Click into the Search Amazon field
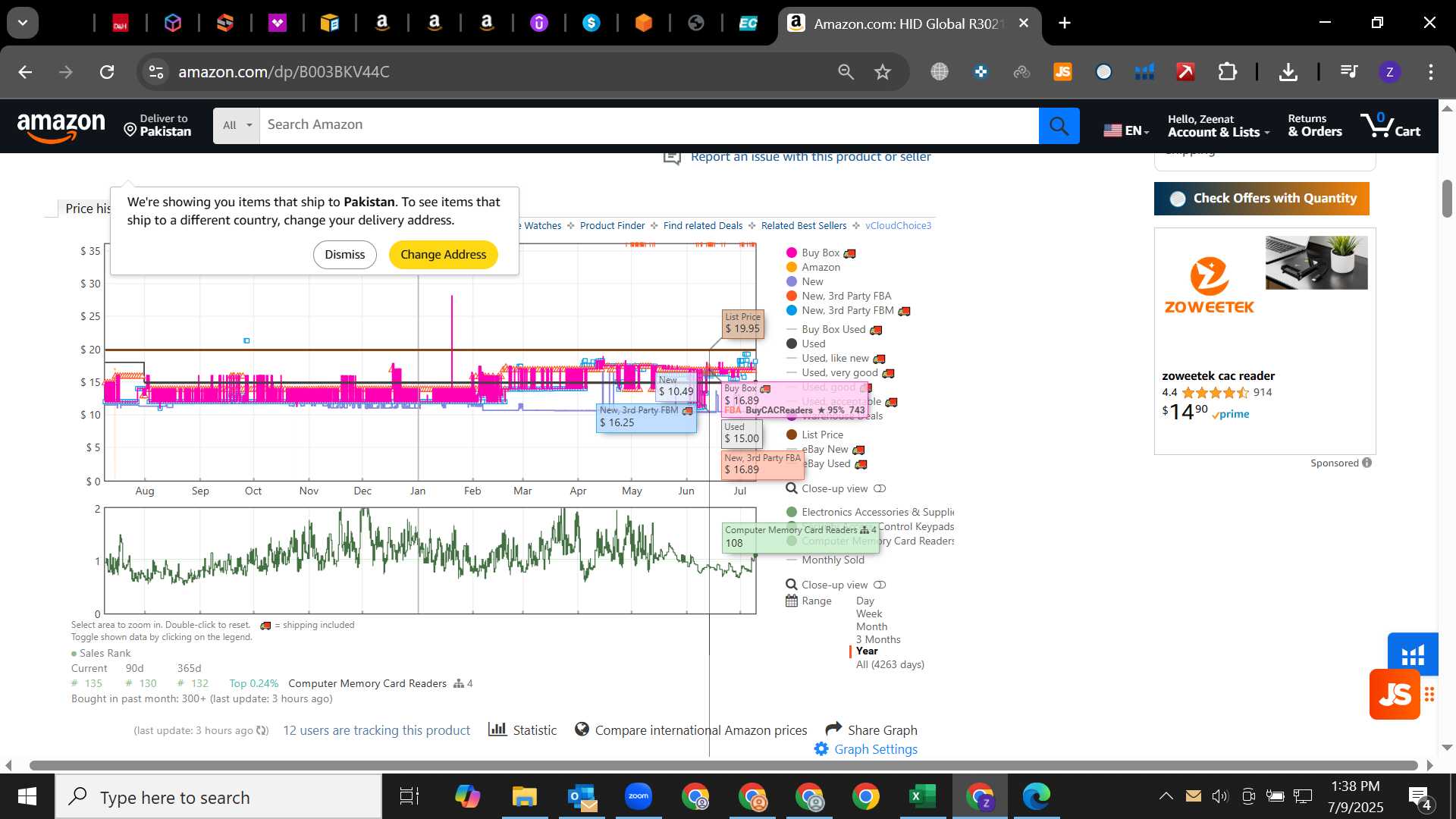 click(648, 126)
